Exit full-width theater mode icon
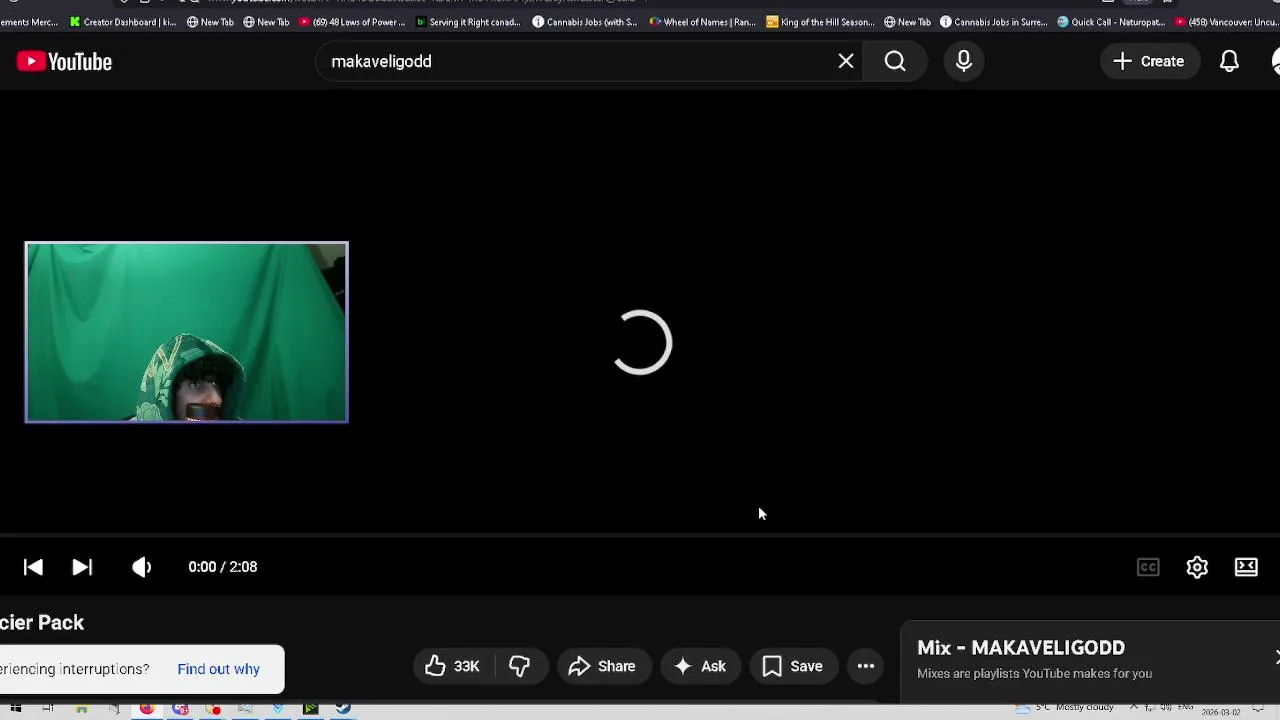The image size is (1280, 720). 1246,567
